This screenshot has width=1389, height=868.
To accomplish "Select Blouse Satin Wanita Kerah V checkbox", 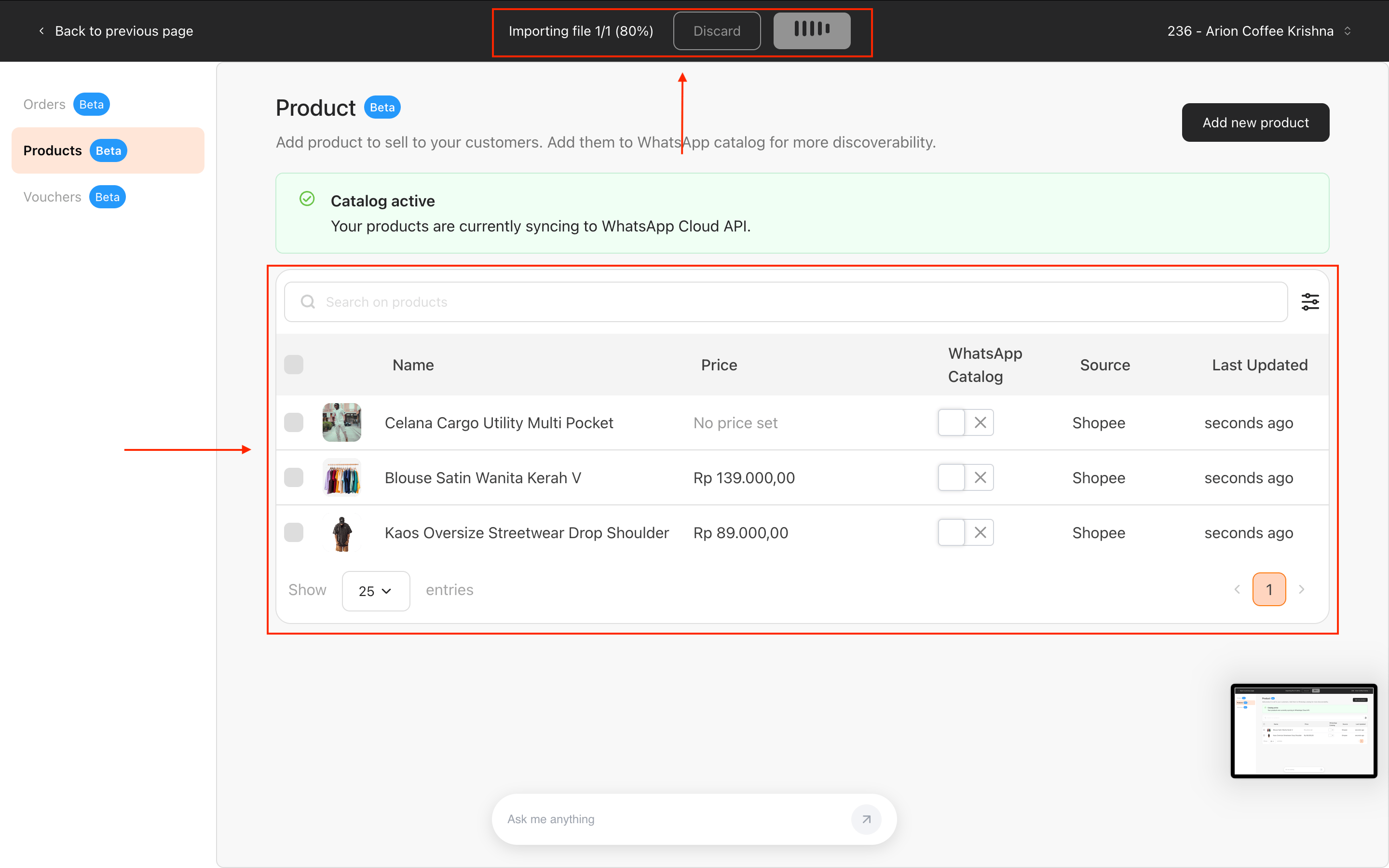I will (294, 477).
